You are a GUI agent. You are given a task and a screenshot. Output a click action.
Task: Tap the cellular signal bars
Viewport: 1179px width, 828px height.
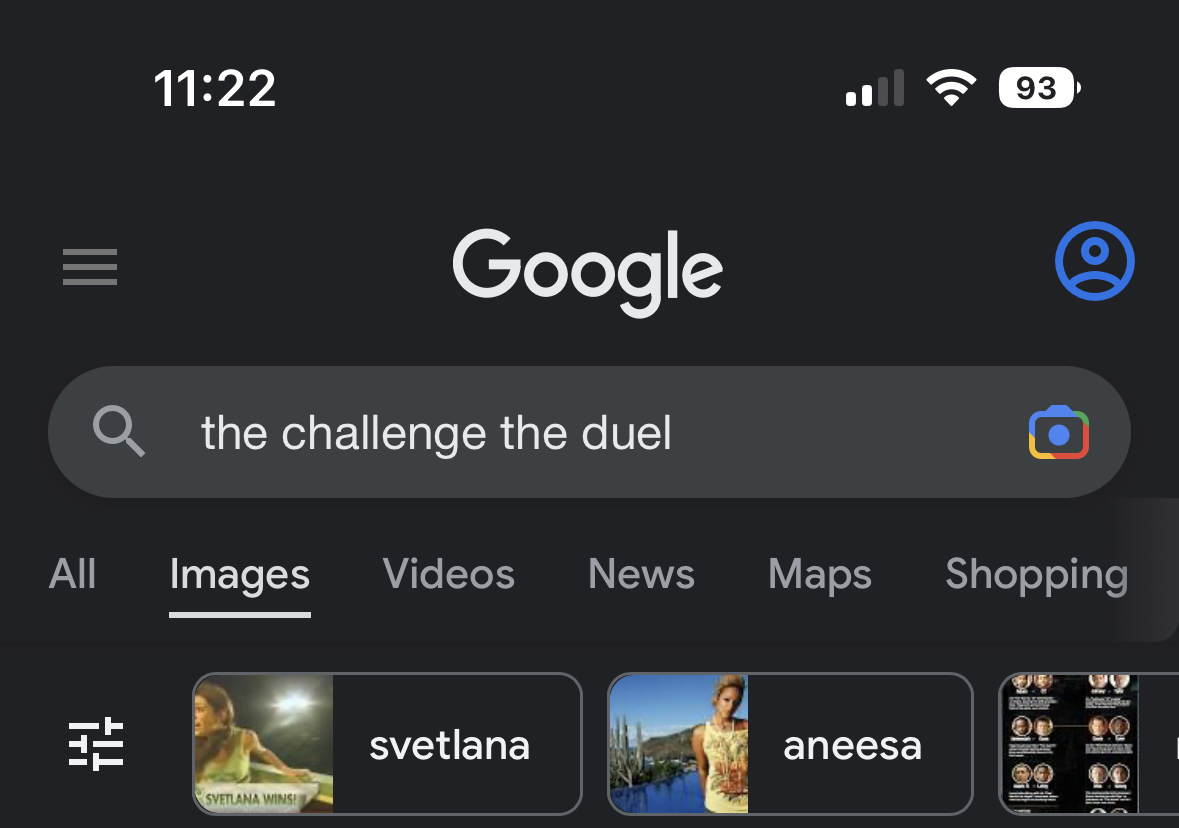[x=874, y=88]
